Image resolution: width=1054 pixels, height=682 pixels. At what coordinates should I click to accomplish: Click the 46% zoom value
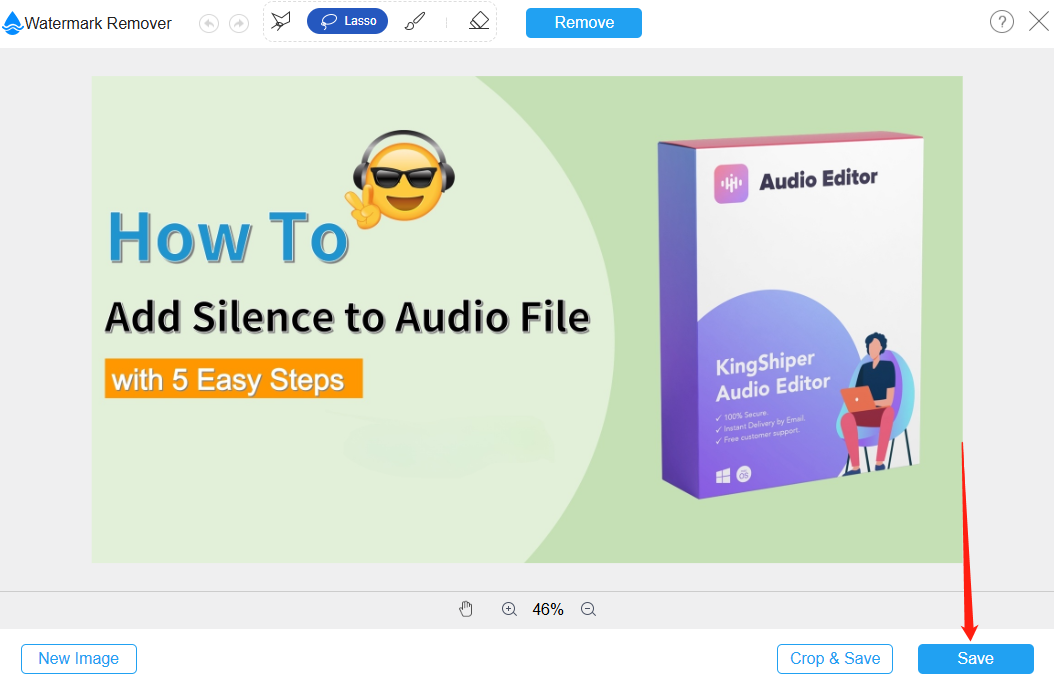pyautogui.click(x=548, y=609)
